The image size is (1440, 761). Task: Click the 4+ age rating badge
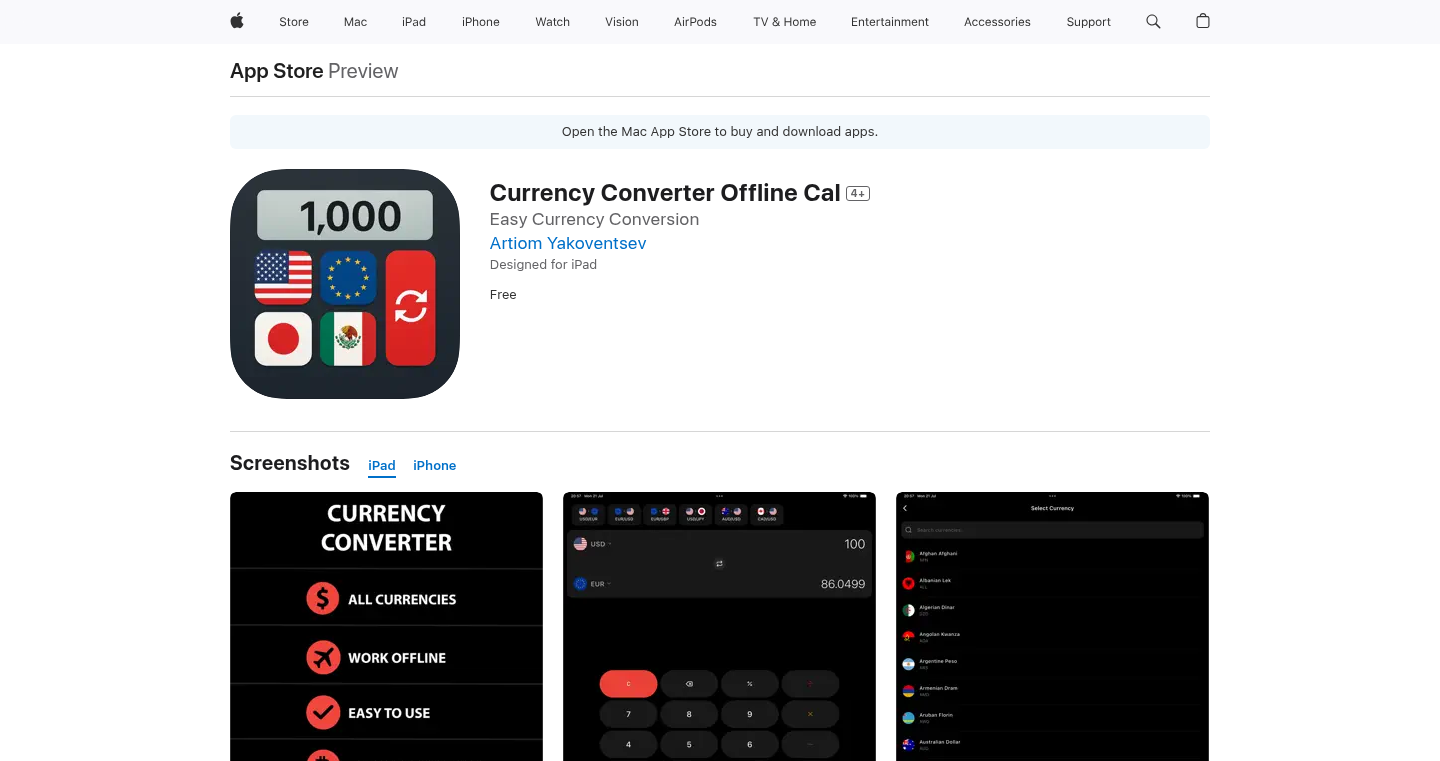click(858, 194)
